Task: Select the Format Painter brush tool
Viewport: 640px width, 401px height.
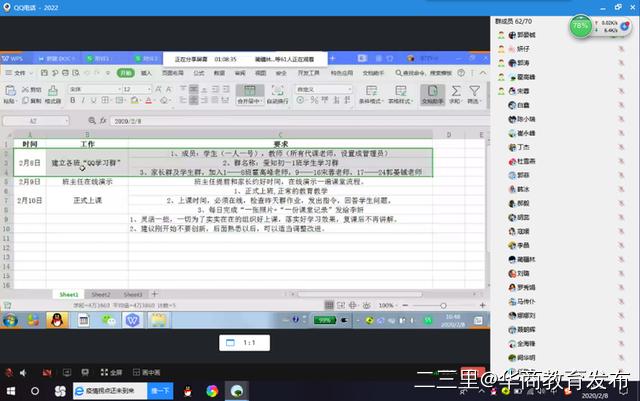Action: (53, 91)
